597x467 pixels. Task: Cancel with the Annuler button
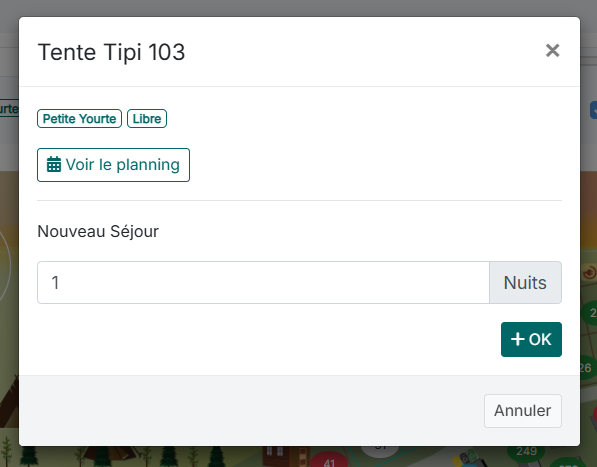(x=523, y=411)
